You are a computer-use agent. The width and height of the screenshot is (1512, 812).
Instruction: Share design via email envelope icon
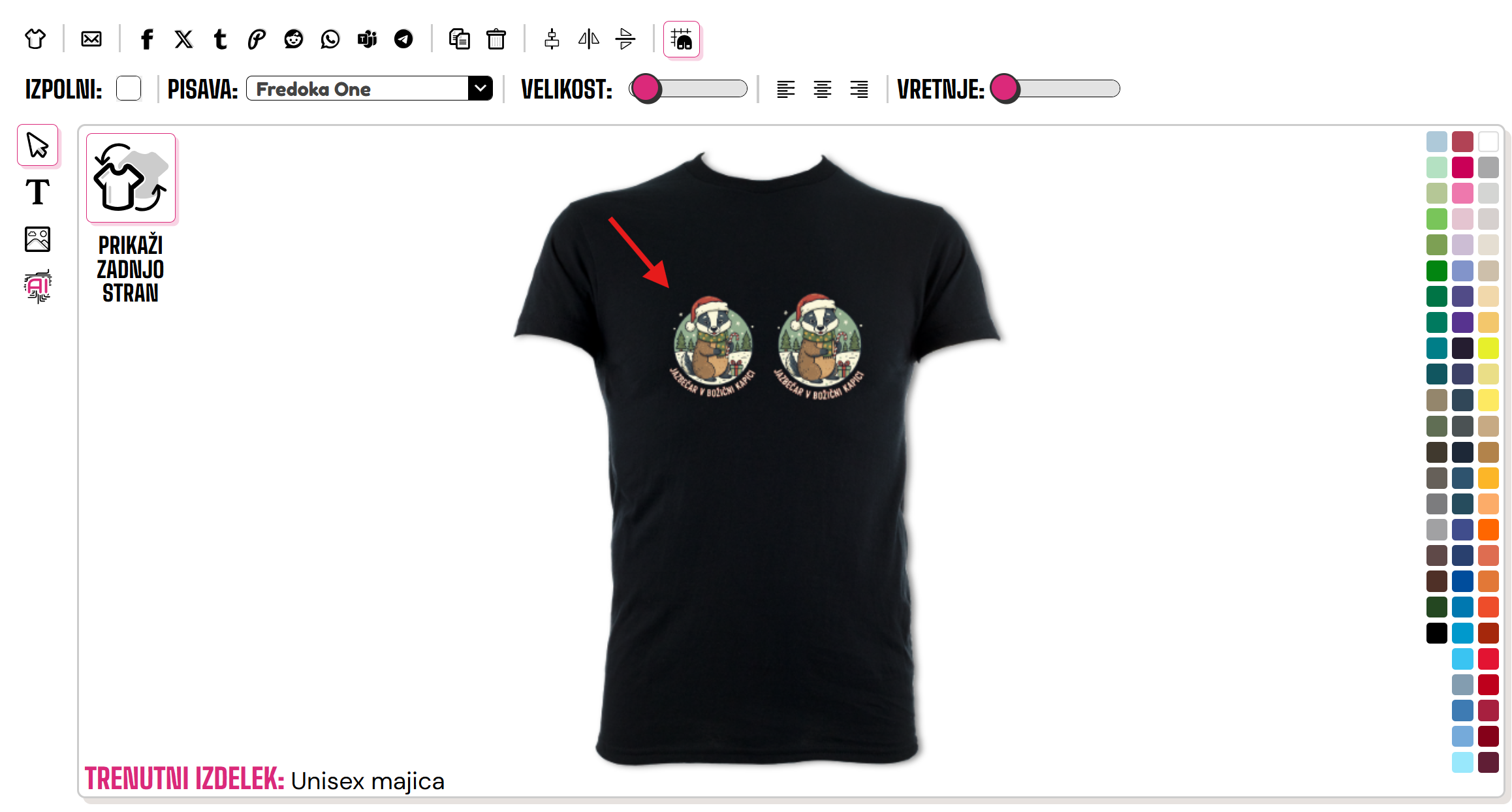[x=91, y=39]
